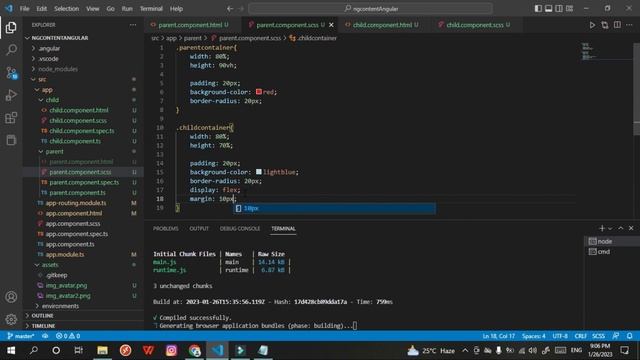Image resolution: width=640 pixels, height=360 pixels.
Task: Expand the OUTLINE section
Action: click(x=84, y=316)
